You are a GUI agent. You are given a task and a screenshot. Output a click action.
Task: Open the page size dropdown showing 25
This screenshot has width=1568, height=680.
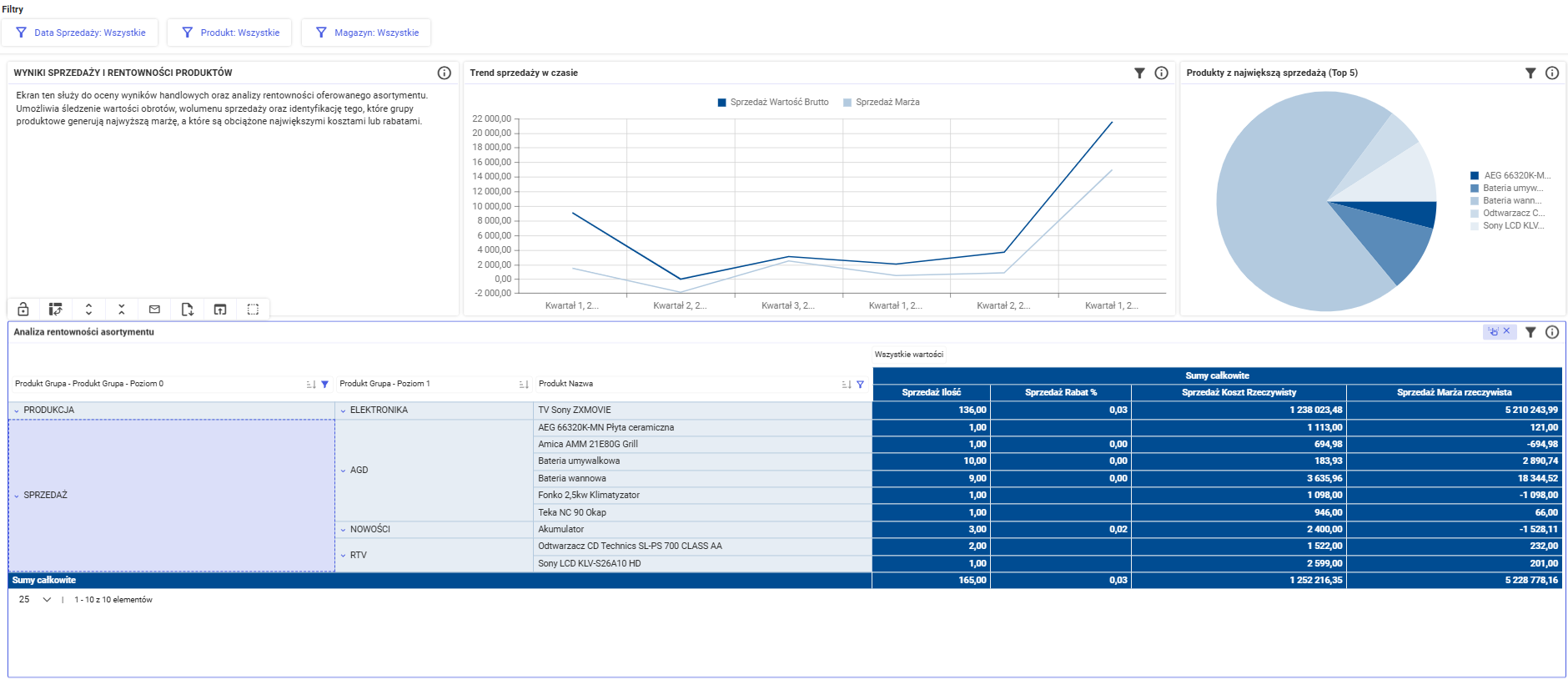click(35, 600)
